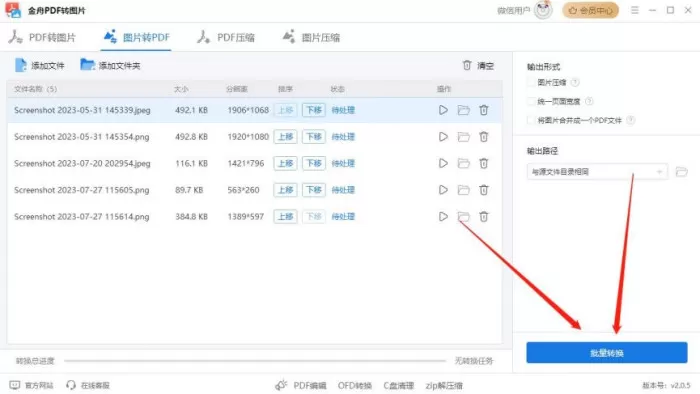700x394 pixels.
Task: Delete Screenshot 2023-05-31 145339.jpeg with trash icon
Action: (x=483, y=110)
